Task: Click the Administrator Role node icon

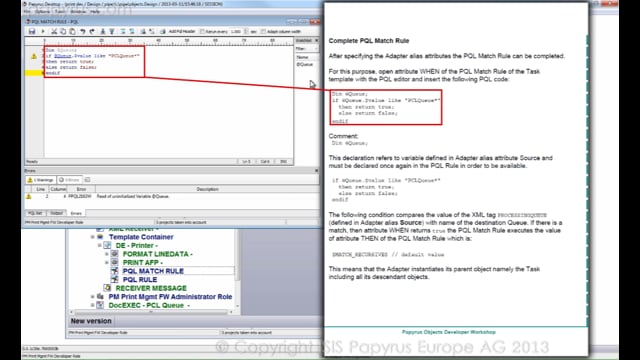Action: point(100,296)
